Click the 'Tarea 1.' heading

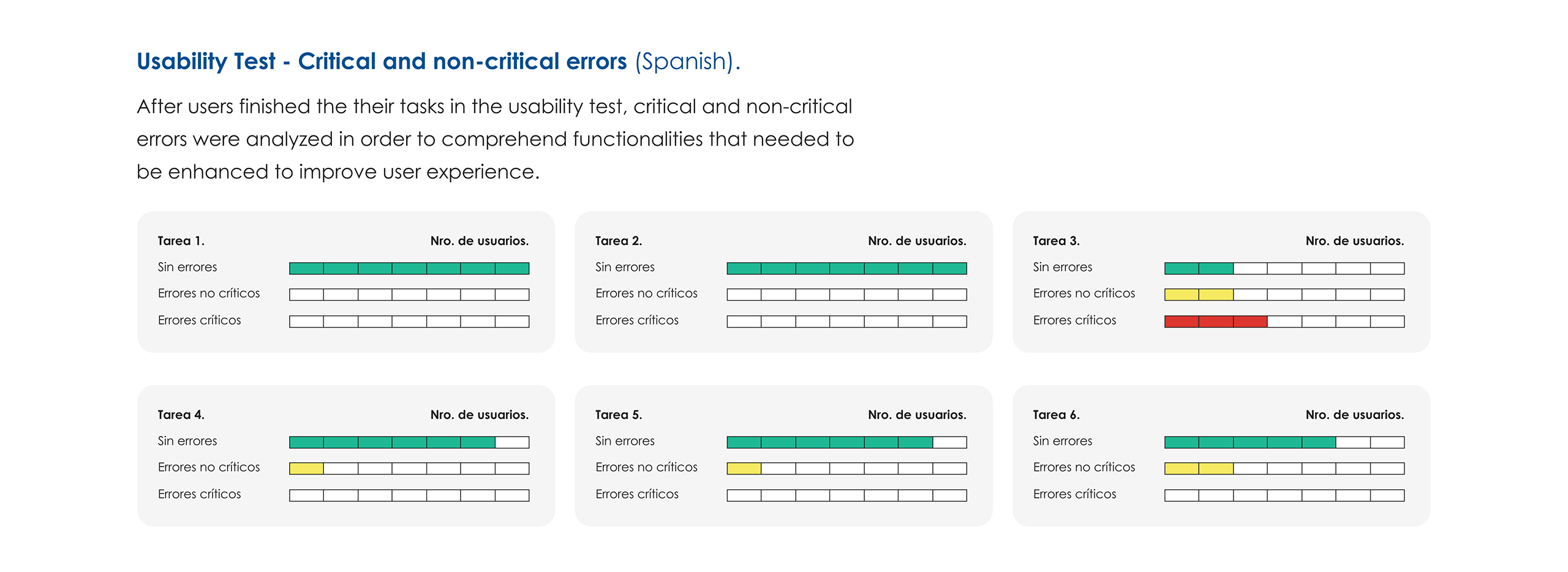181,241
